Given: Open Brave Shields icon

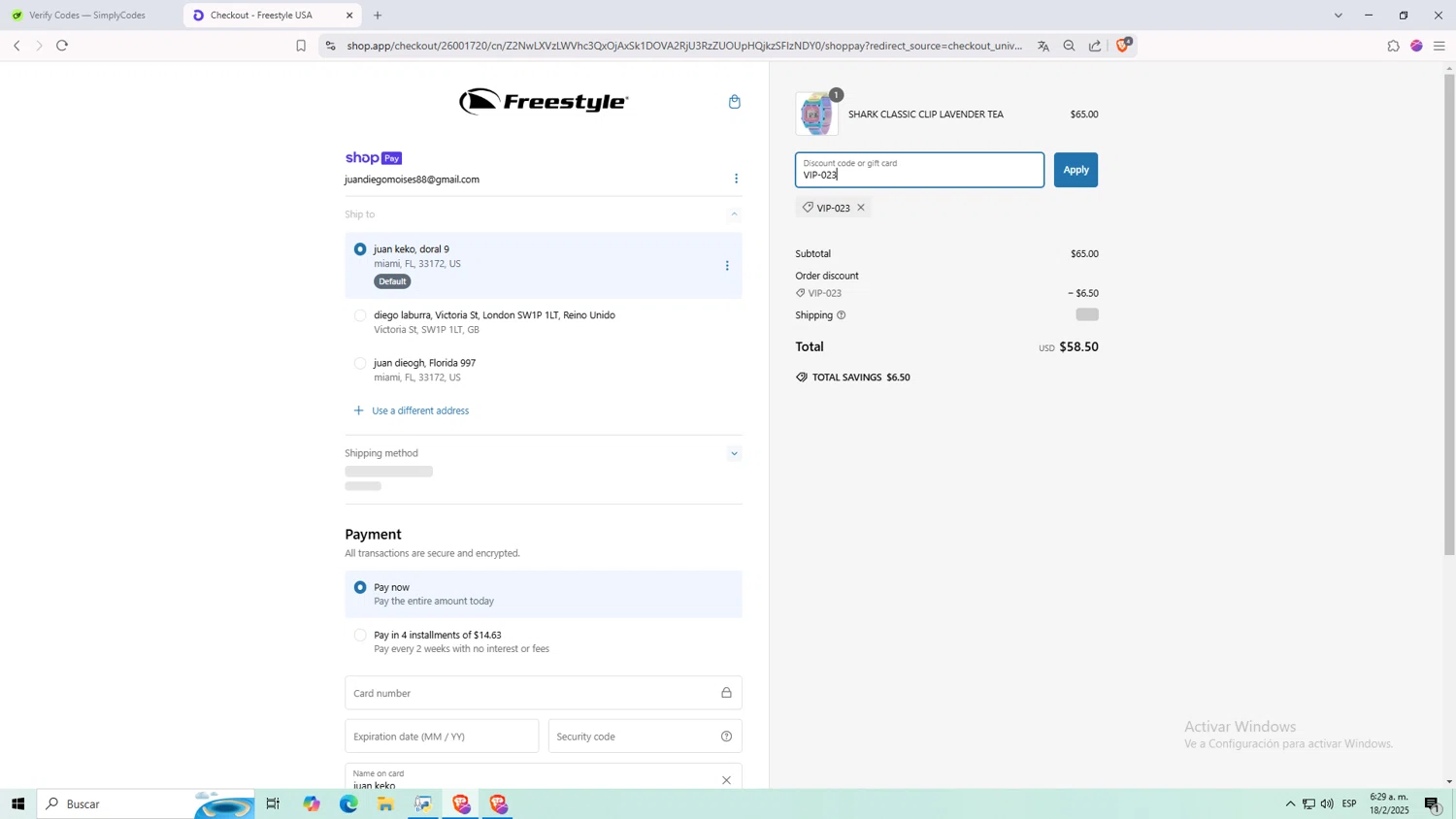Looking at the screenshot, I should coord(1123,45).
